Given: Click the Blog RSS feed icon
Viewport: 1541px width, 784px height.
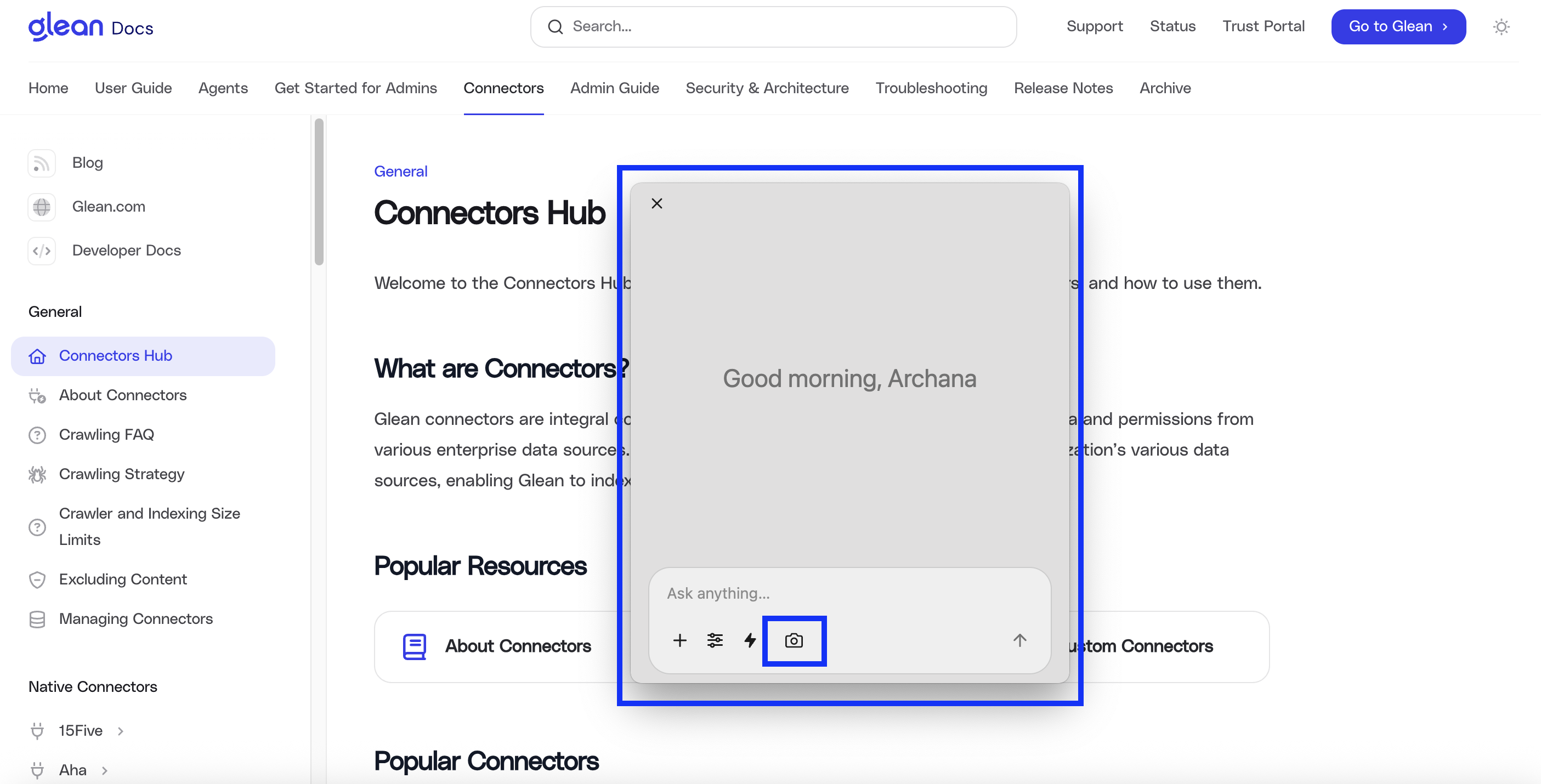Looking at the screenshot, I should [41, 163].
